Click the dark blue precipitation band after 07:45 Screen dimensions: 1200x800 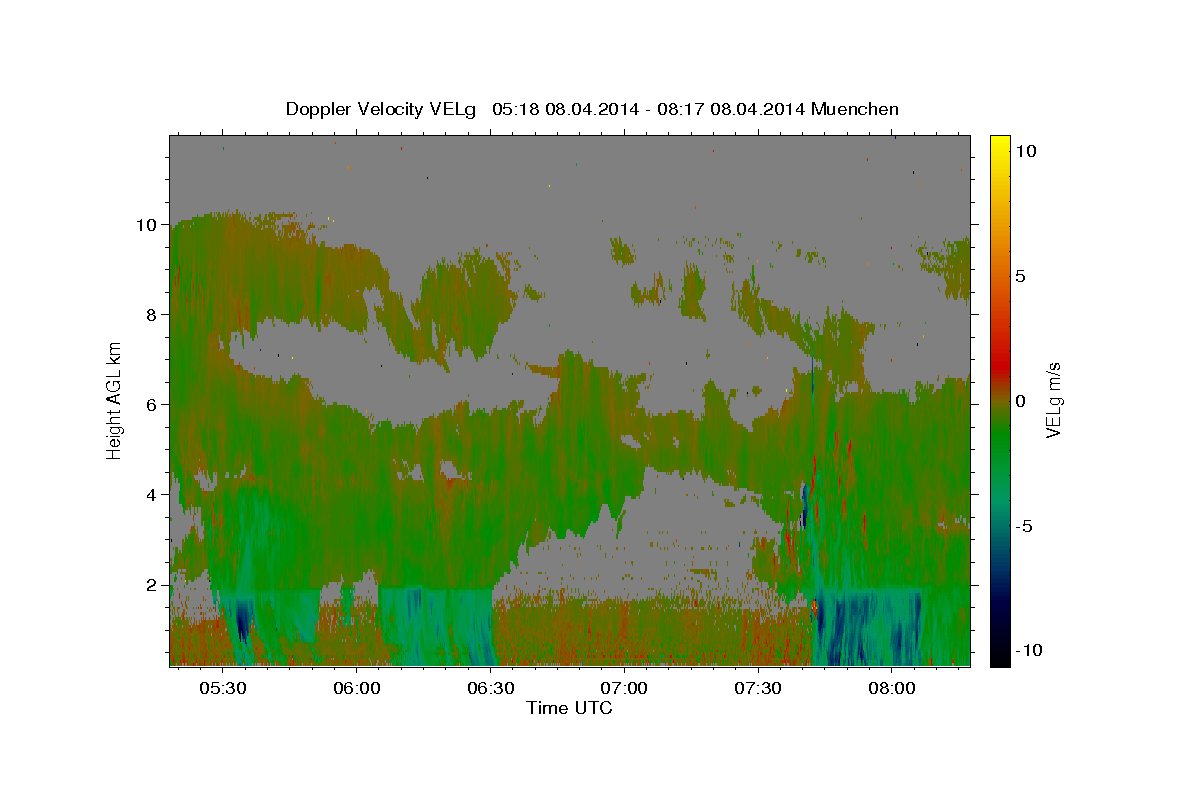(x=868, y=628)
